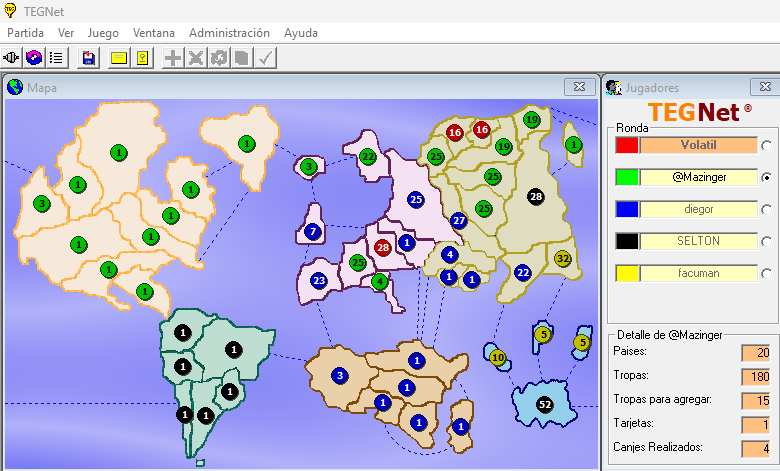Click the yellow card toolbar icon
The height and width of the screenshot is (471, 780).
[119, 58]
